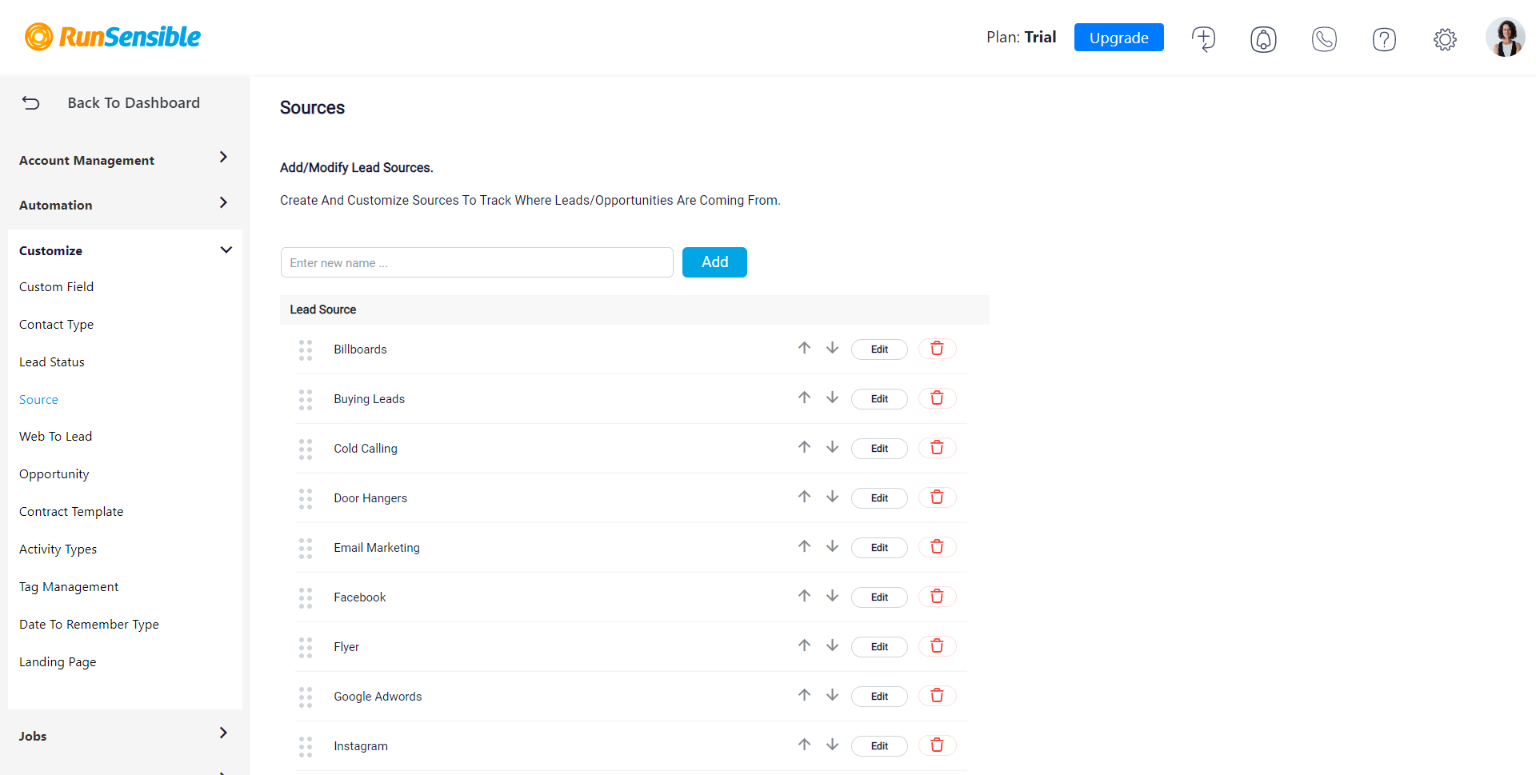Image resolution: width=1536 pixels, height=775 pixels.
Task: Open Contact Type settings
Action: [56, 325]
